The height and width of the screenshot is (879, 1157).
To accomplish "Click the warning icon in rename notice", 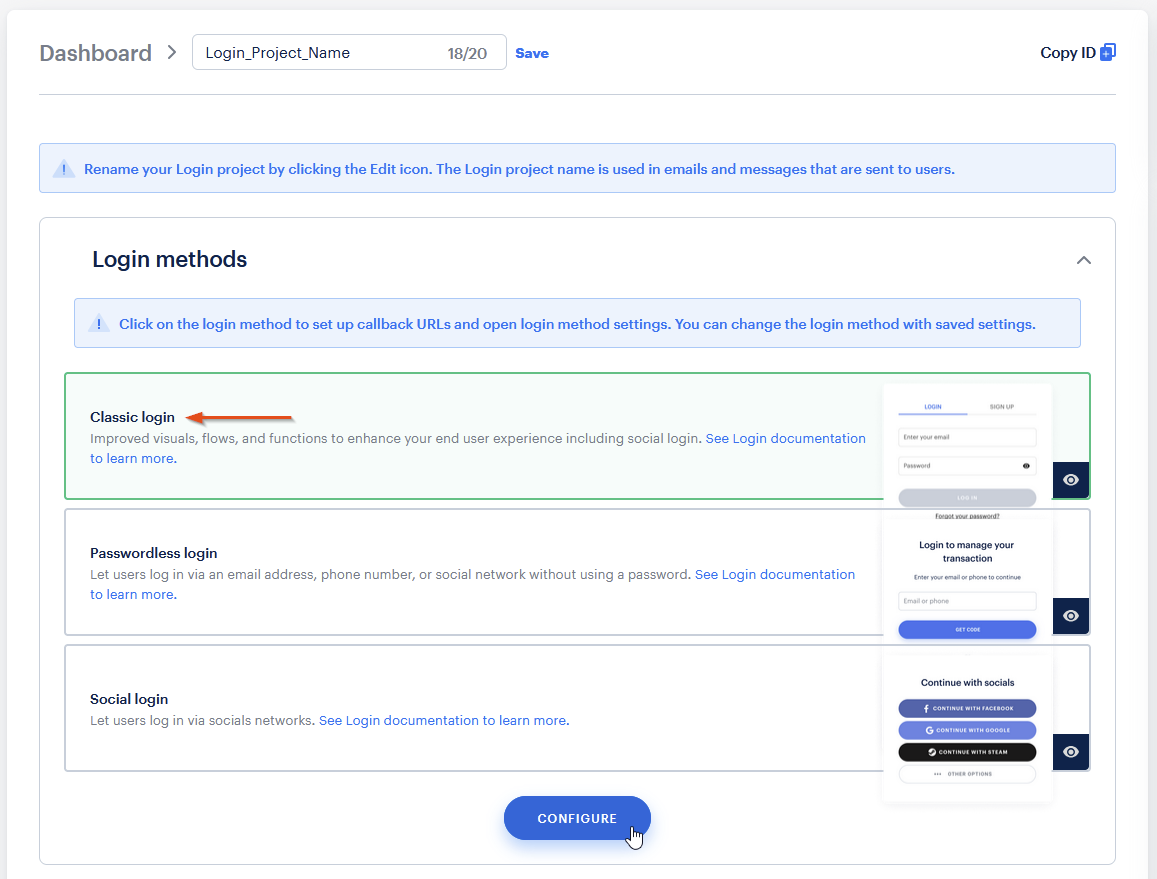I will pyautogui.click(x=64, y=168).
